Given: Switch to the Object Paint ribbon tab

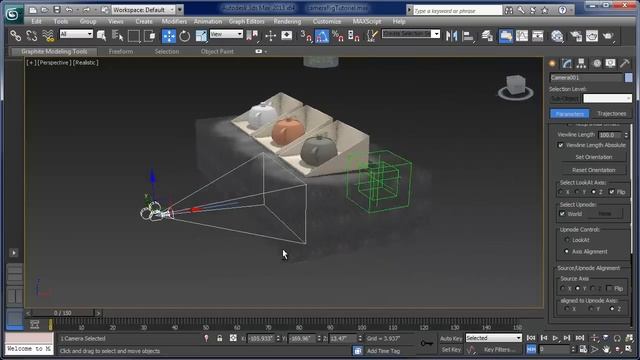Looking at the screenshot, I should (217, 52).
